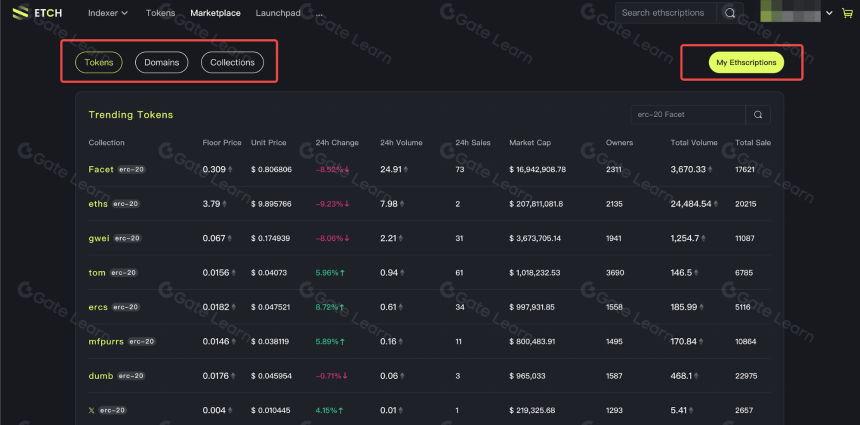The width and height of the screenshot is (860, 425).
Task: Click eths total volume 24,484.54
Action: click(691, 204)
